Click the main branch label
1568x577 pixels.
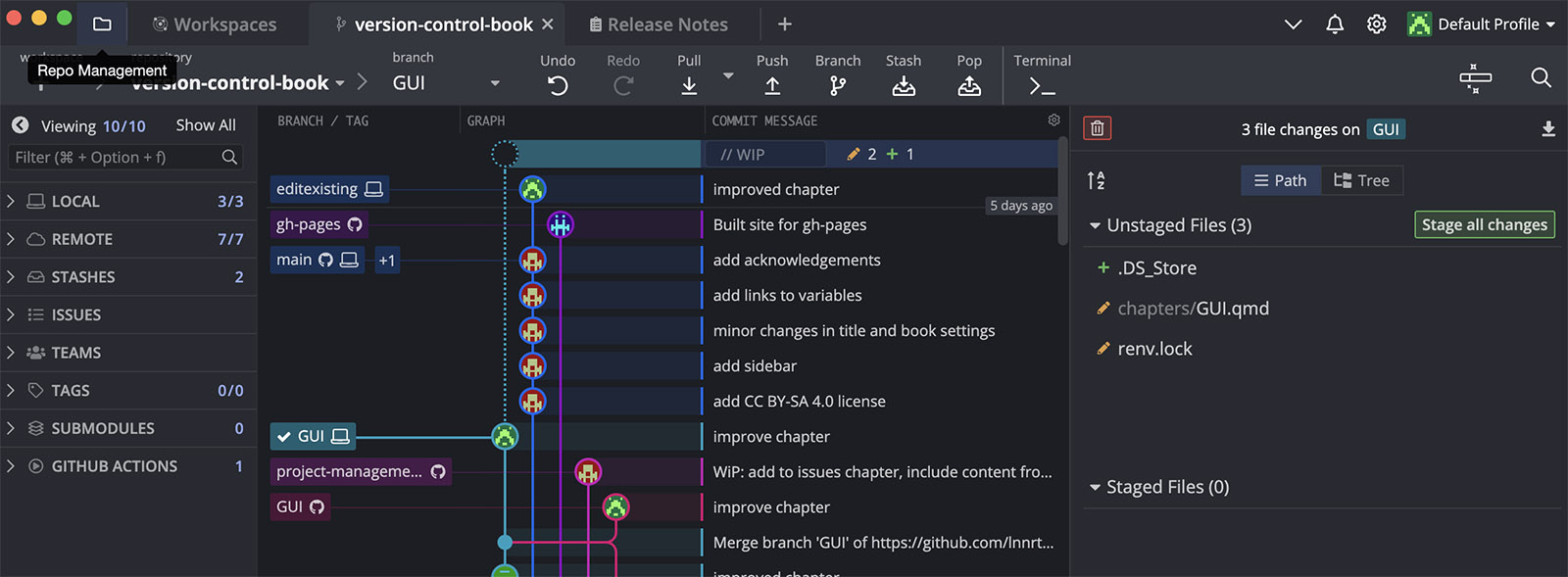(318, 260)
